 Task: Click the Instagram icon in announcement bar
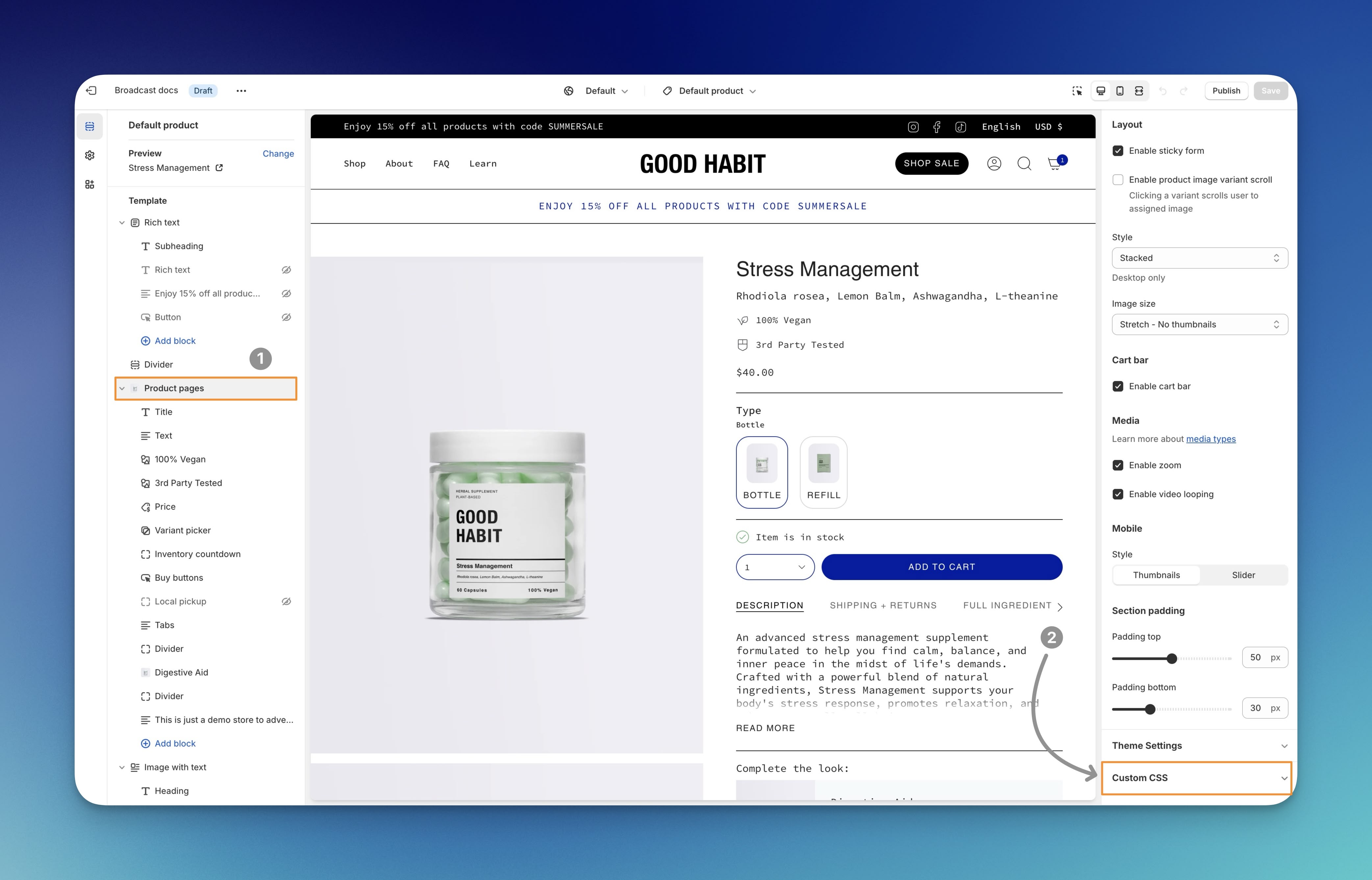[x=913, y=127]
